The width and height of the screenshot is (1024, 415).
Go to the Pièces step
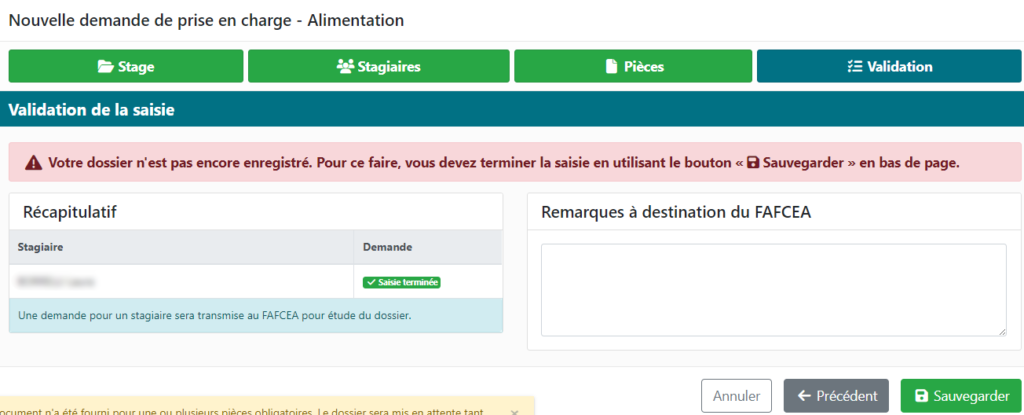pyautogui.click(x=636, y=67)
